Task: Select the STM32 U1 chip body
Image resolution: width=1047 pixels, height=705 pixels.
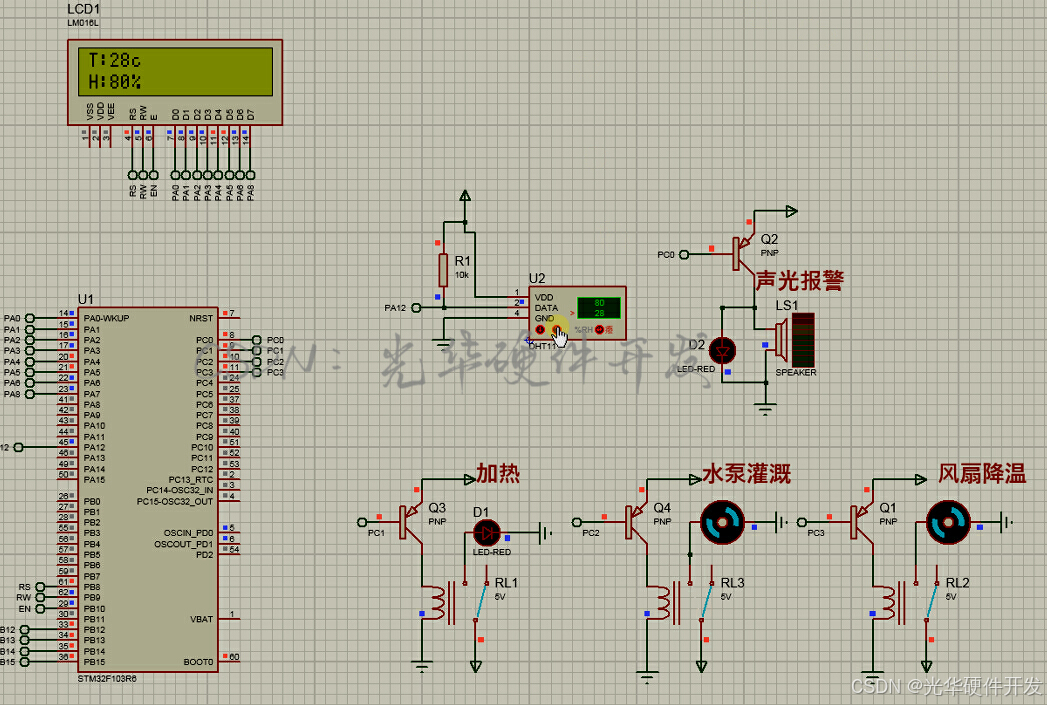Action: click(148, 489)
